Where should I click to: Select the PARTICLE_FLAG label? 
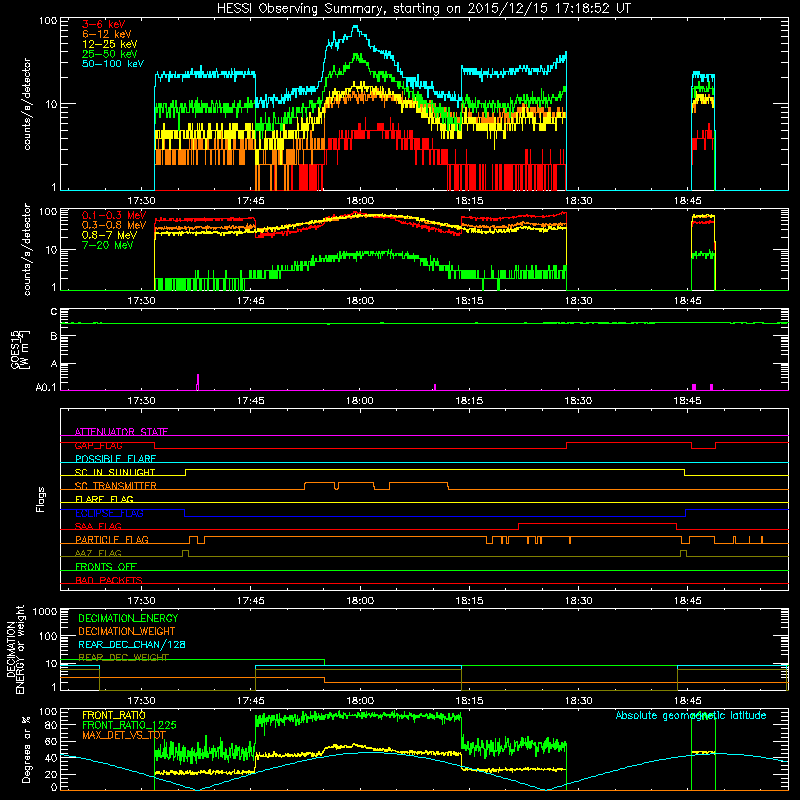(x=112, y=539)
